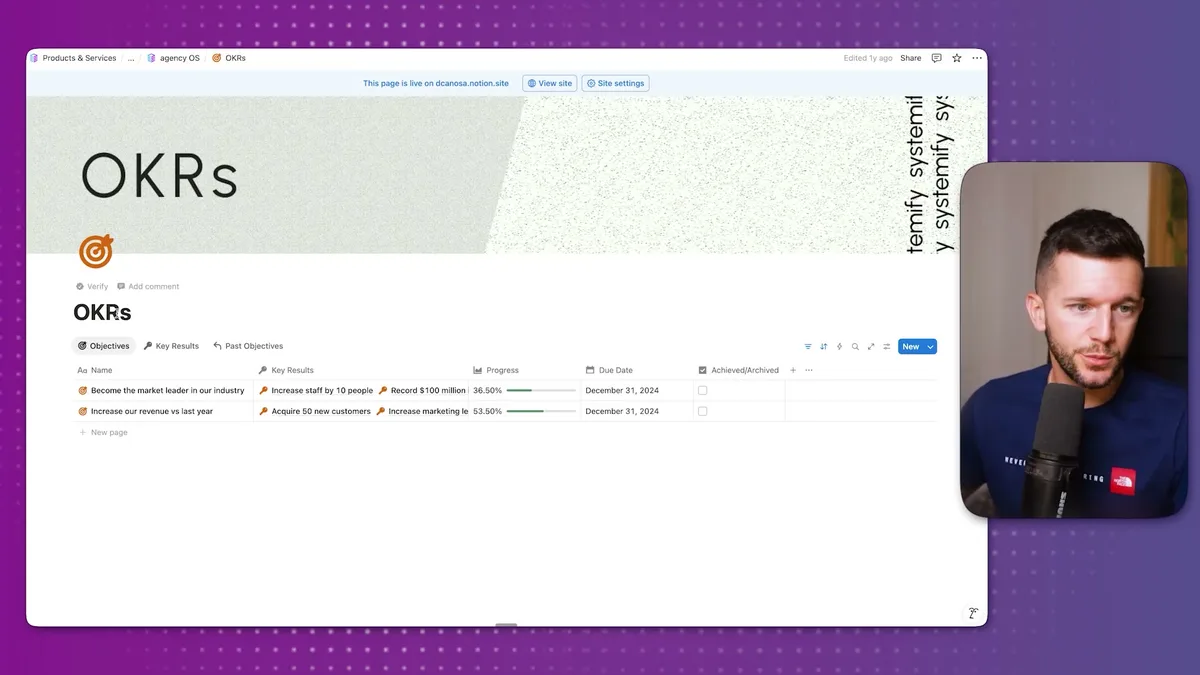
Task: Click the Site settings button
Action: tap(615, 83)
